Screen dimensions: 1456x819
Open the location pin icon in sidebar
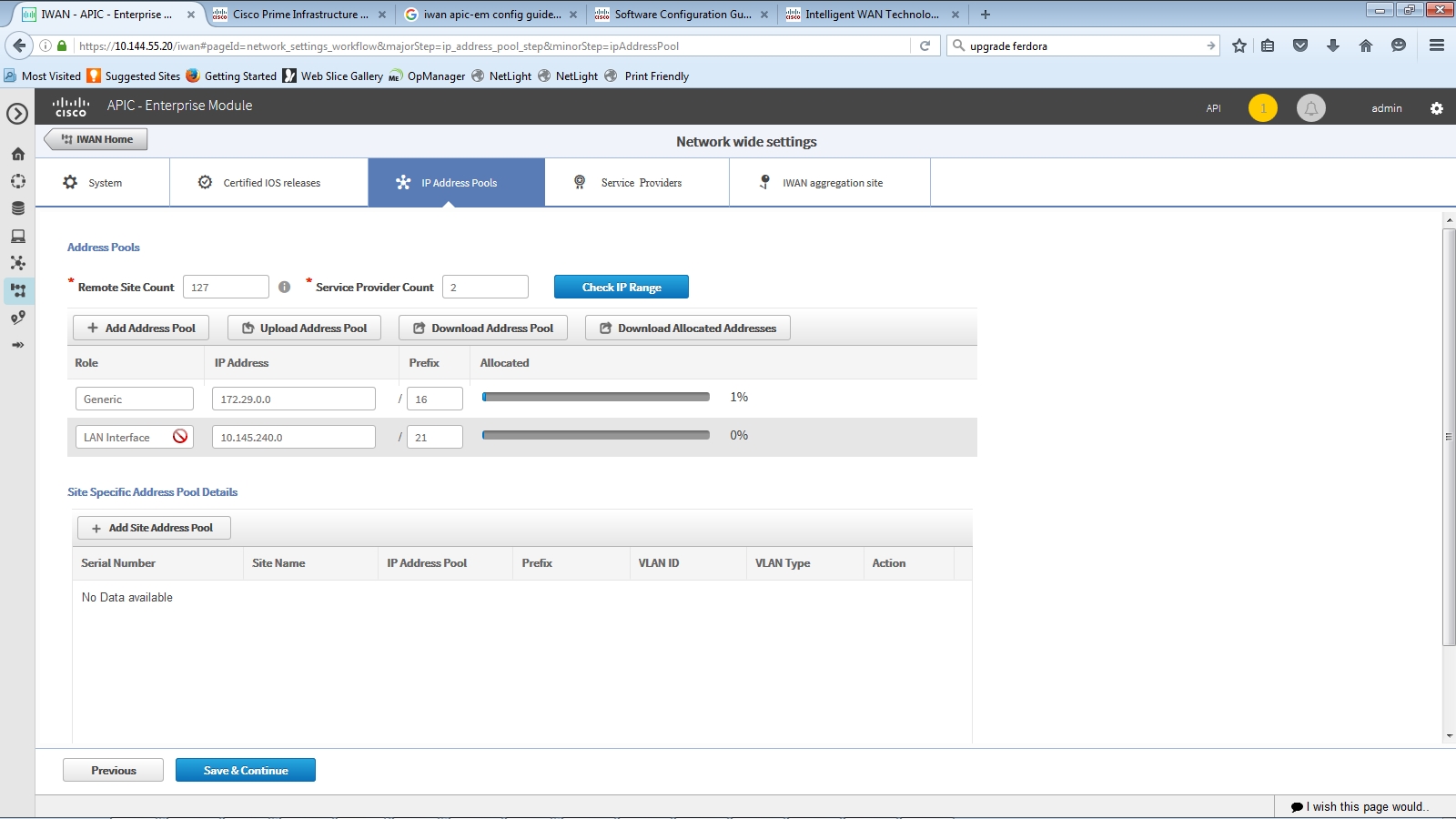coord(17,318)
